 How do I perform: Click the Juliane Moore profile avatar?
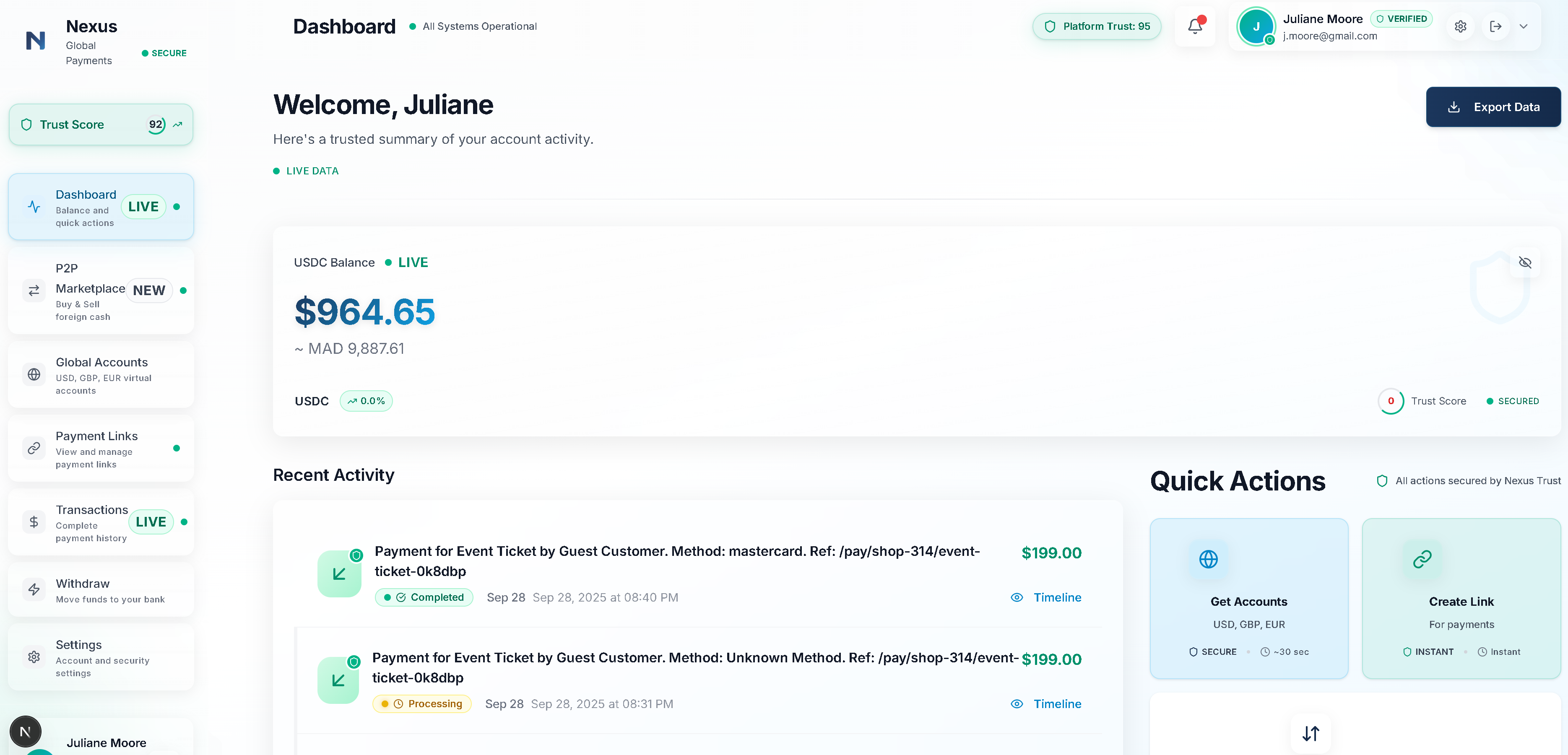[1256, 26]
